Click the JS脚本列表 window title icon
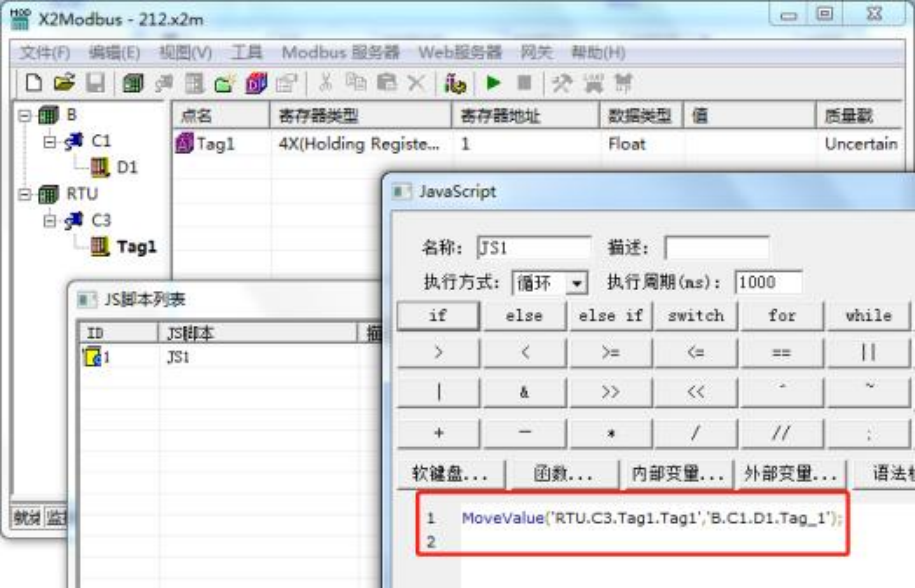The height and width of the screenshot is (588, 915). point(87,300)
